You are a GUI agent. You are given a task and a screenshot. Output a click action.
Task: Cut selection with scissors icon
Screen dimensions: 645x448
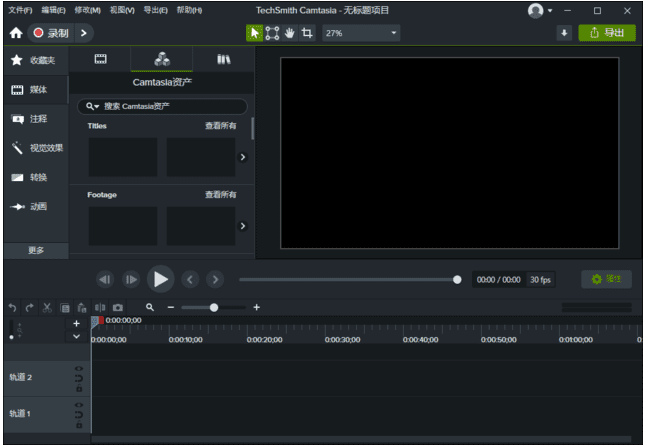point(47,307)
